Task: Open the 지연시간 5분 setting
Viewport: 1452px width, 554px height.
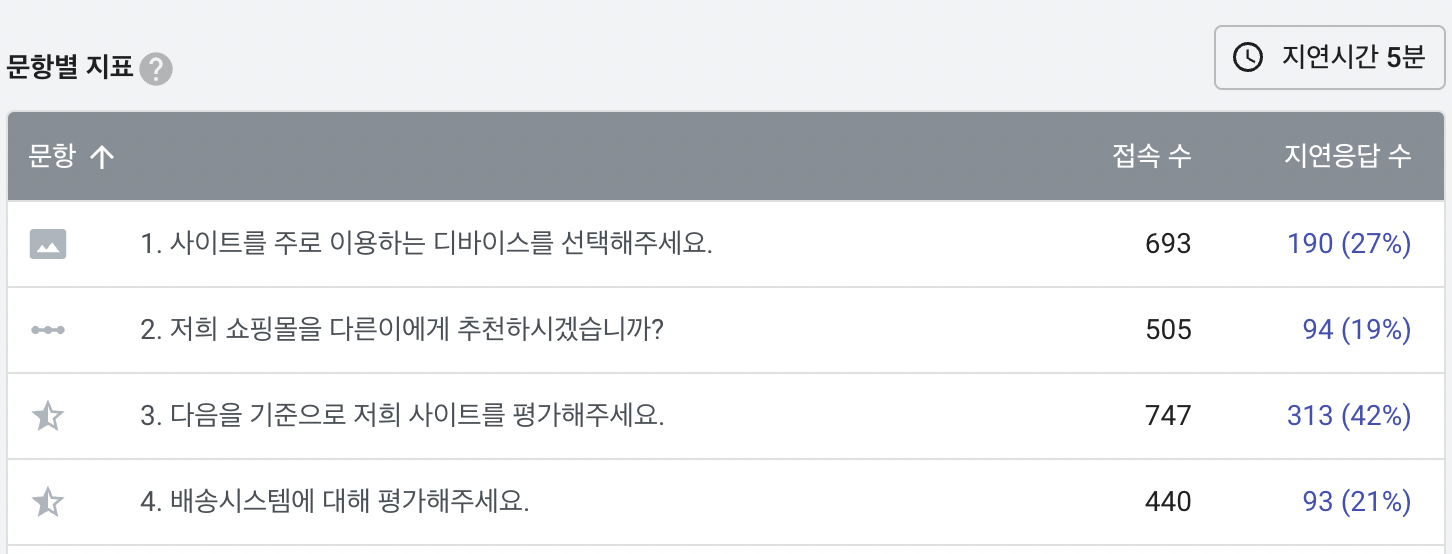Action: coord(1330,58)
